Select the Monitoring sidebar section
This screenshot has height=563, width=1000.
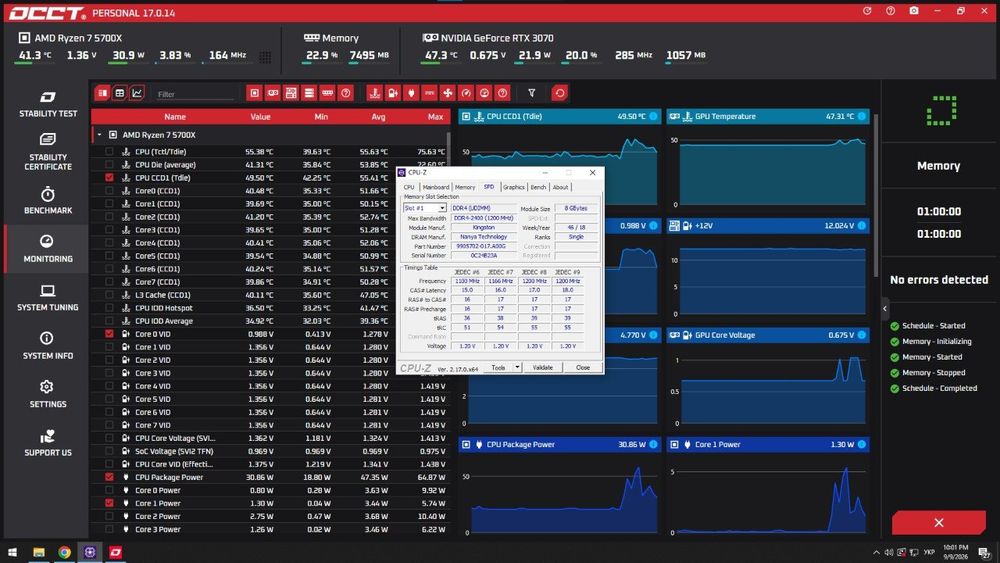point(48,249)
